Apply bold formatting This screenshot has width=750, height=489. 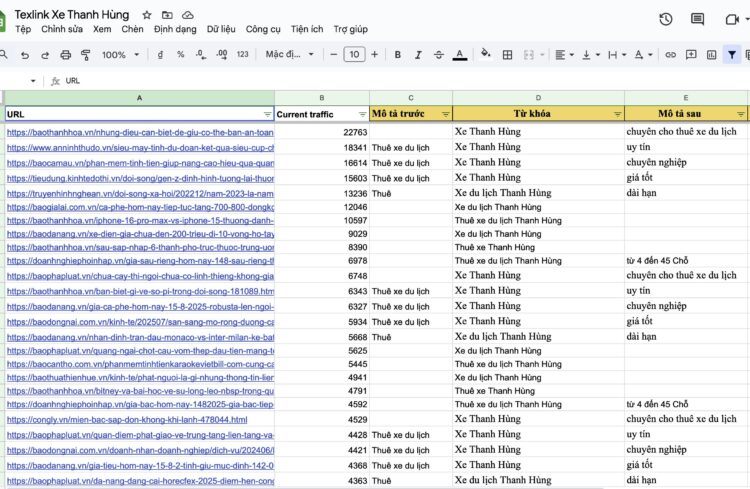(x=397, y=55)
